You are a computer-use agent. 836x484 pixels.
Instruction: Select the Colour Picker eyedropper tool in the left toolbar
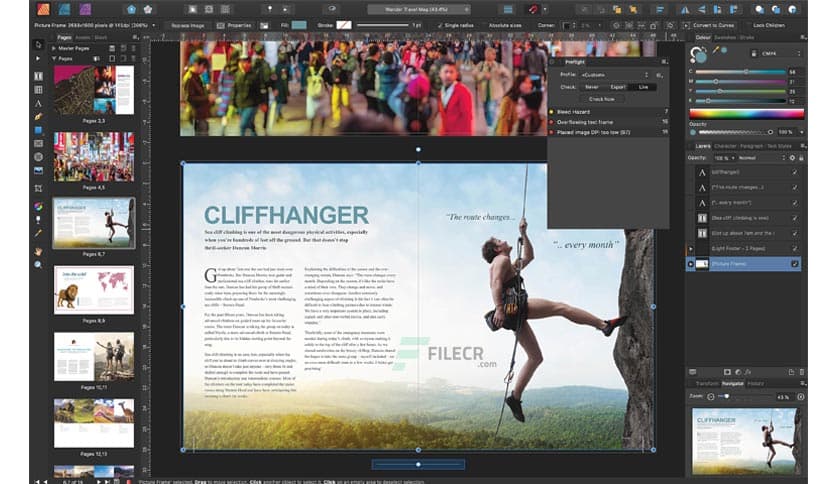pyautogui.click(x=38, y=233)
